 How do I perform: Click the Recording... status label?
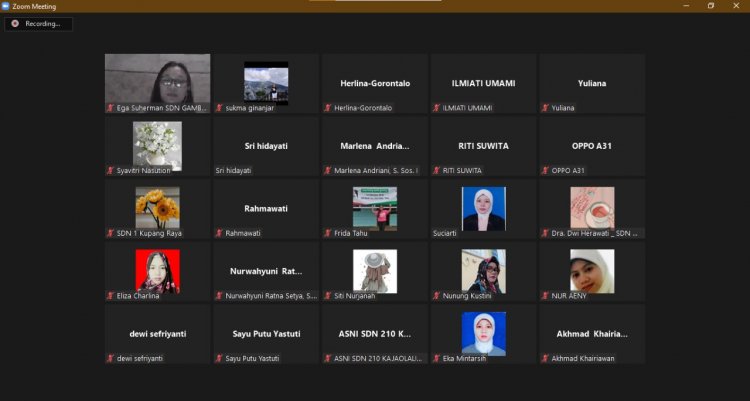[x=43, y=23]
